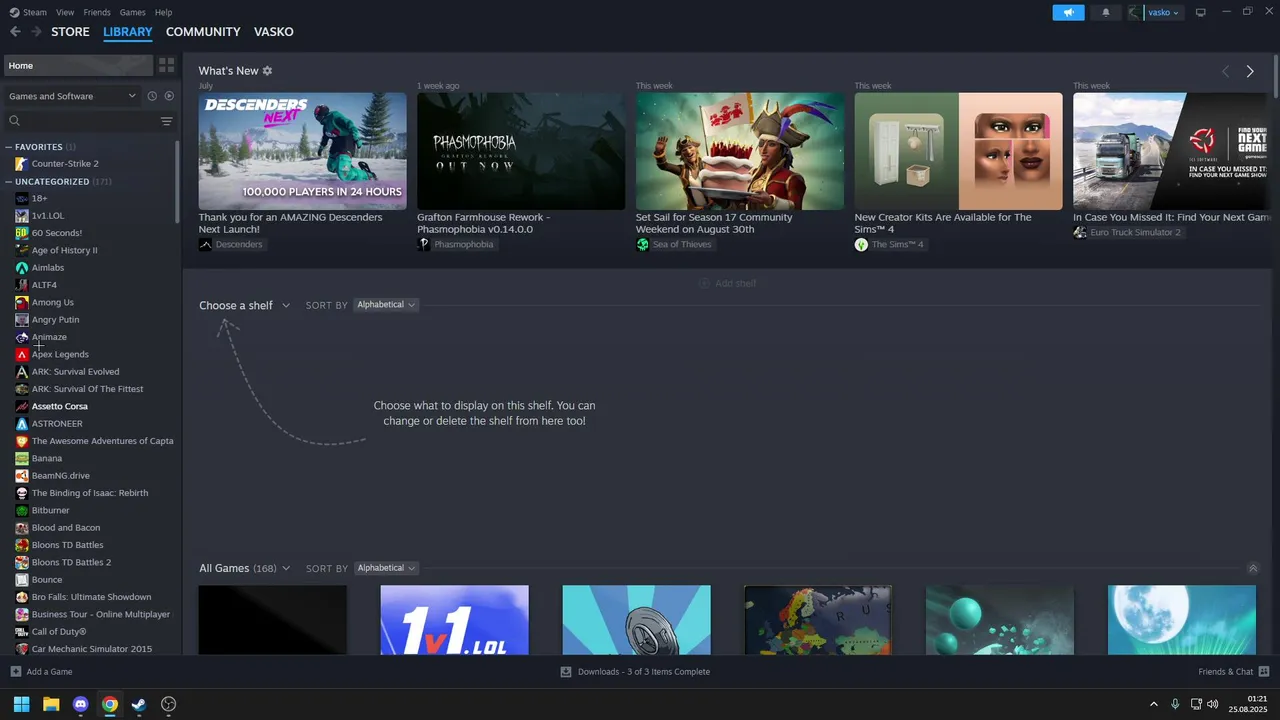
Task: Go back with the left arrow
Action: point(15,32)
